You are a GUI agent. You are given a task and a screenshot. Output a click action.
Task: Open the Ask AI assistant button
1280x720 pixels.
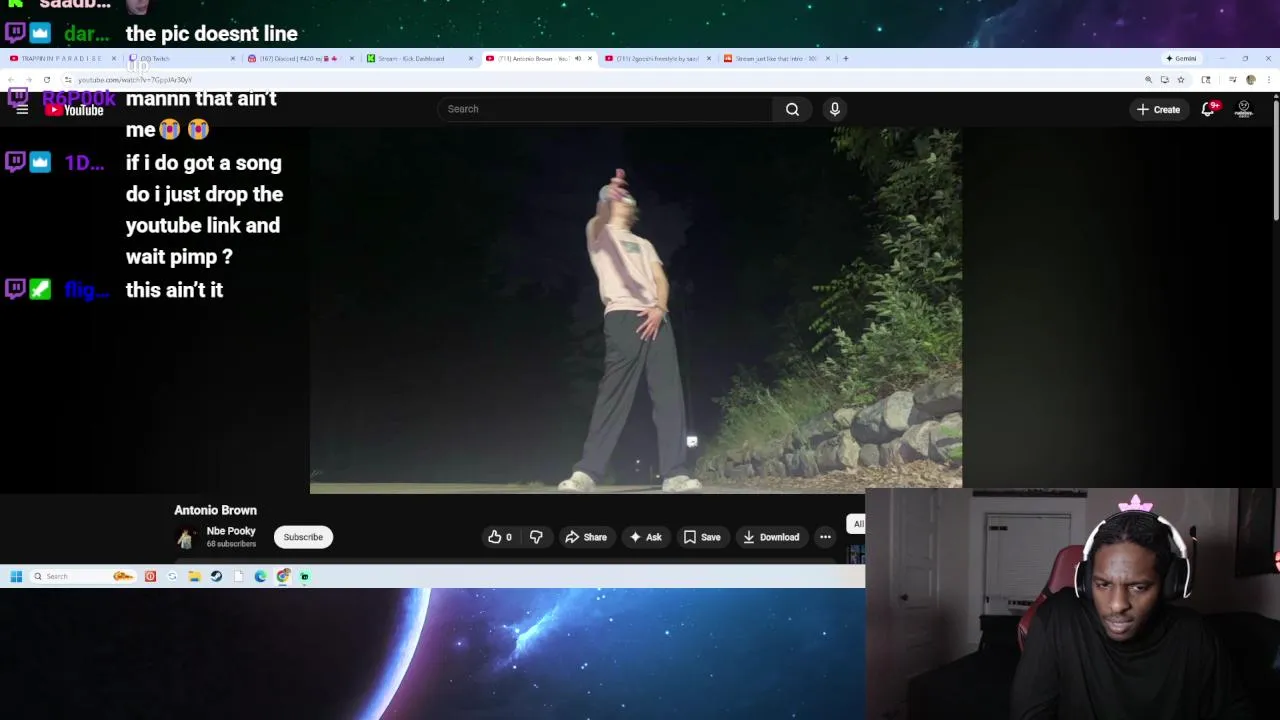coord(645,537)
